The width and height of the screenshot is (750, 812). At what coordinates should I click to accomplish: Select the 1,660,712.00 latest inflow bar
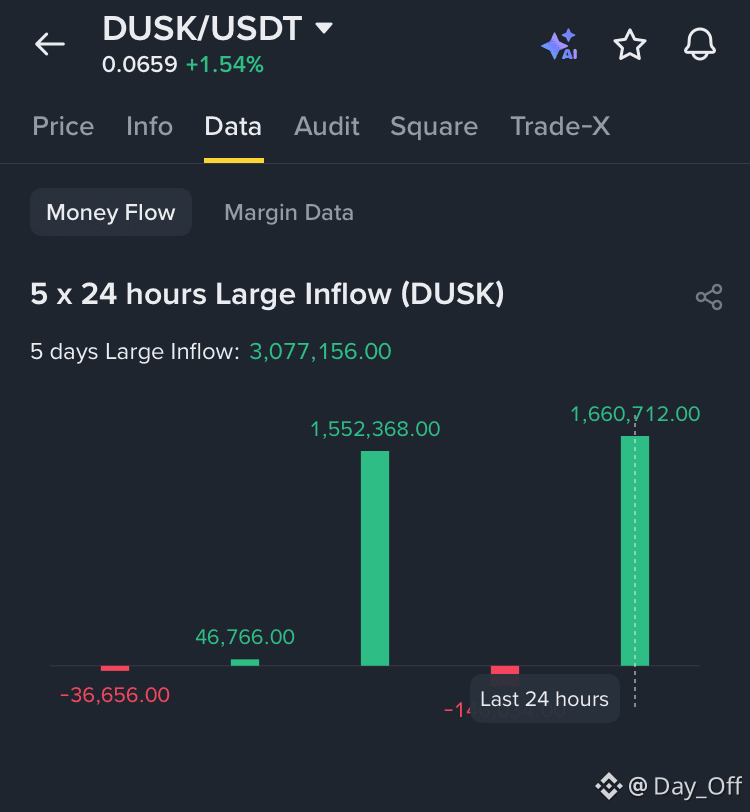pyautogui.click(x=635, y=551)
